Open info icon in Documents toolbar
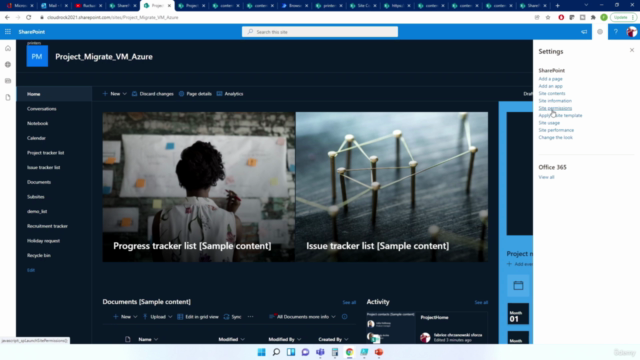The height and width of the screenshot is (360, 640). pyautogui.click(x=344, y=317)
